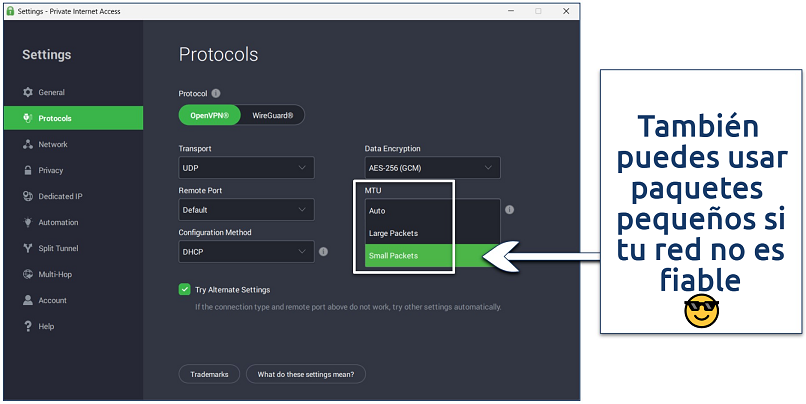Screen dimensions: 806x404
Task: Click the Account person icon
Action: pyautogui.click(x=28, y=300)
